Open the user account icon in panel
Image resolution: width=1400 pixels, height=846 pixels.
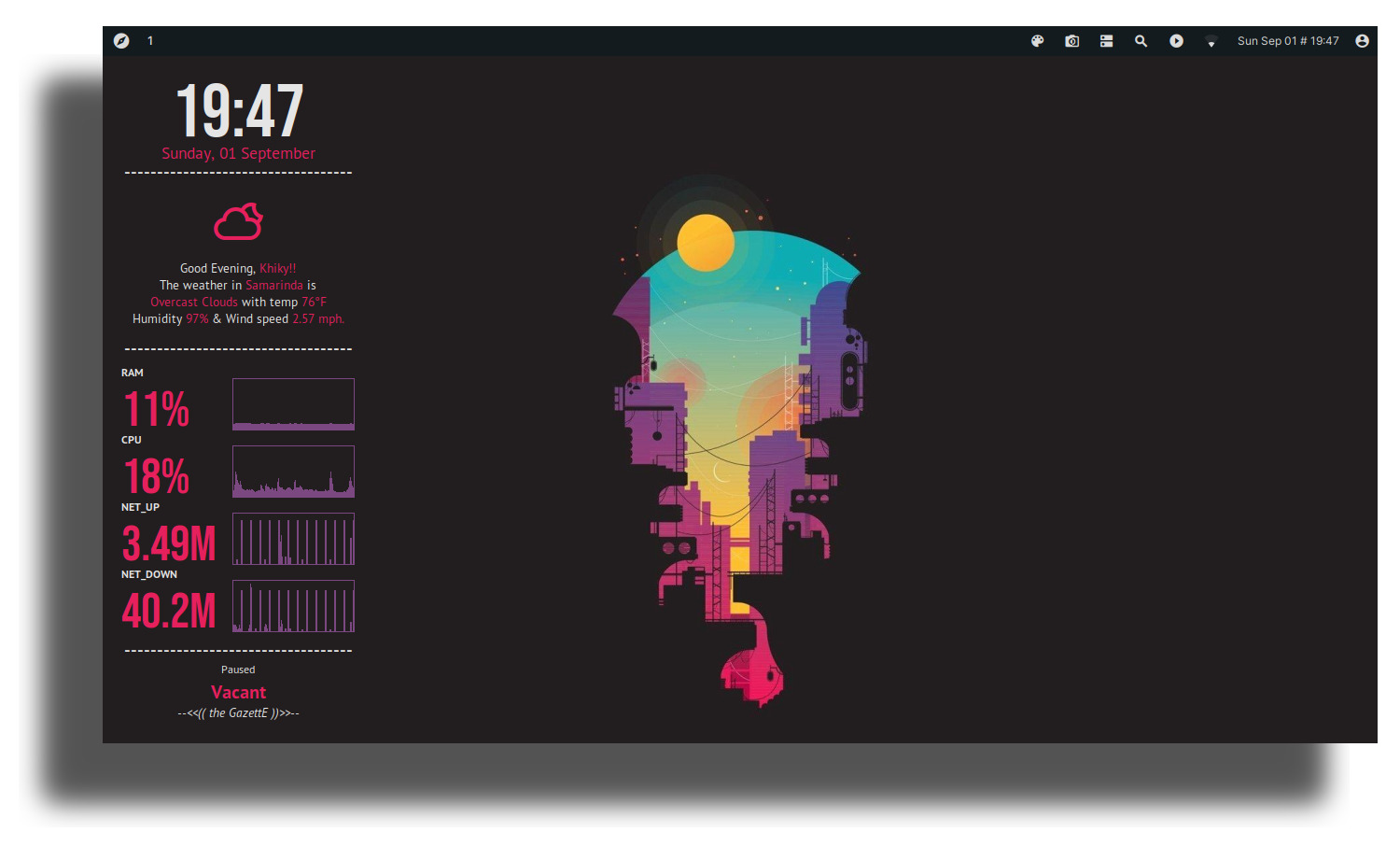pos(1362,41)
